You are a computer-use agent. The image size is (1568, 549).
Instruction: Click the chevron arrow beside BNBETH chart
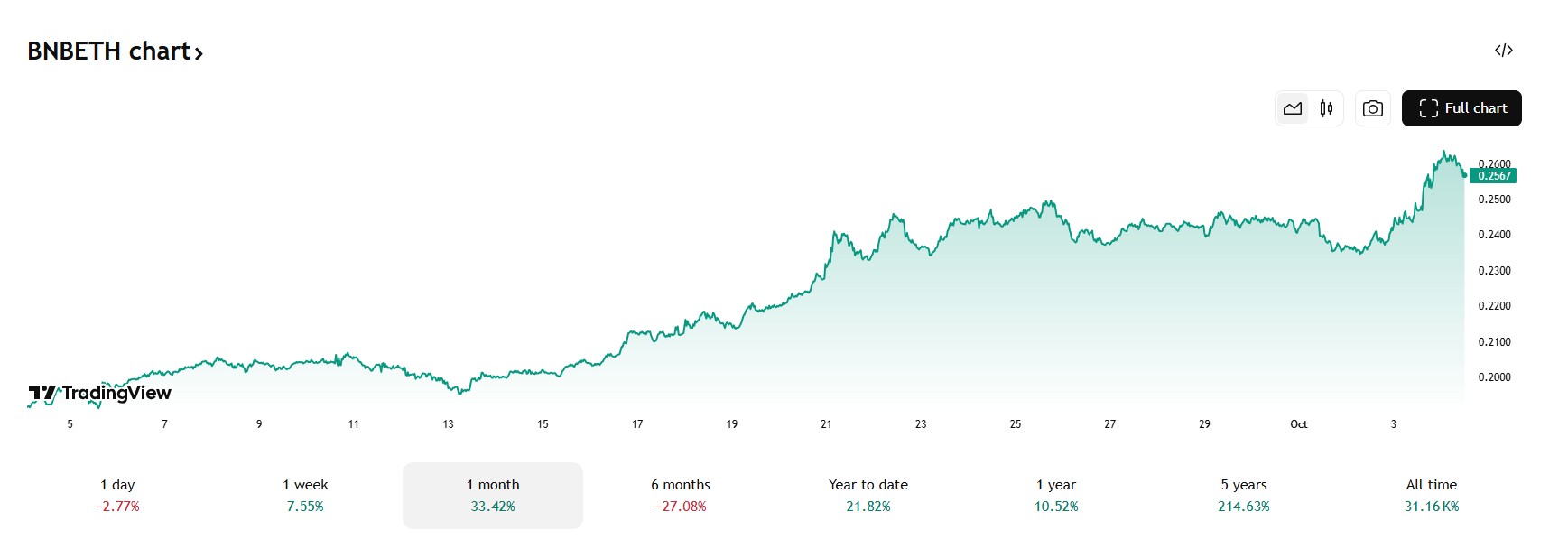[199, 54]
